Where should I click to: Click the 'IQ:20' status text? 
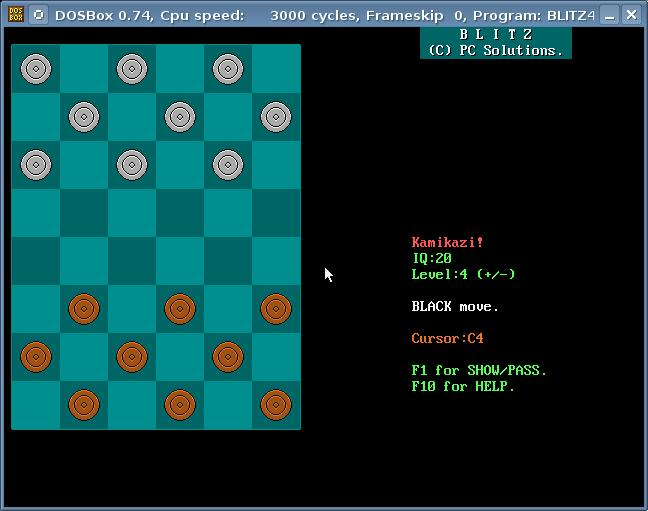(x=432, y=258)
